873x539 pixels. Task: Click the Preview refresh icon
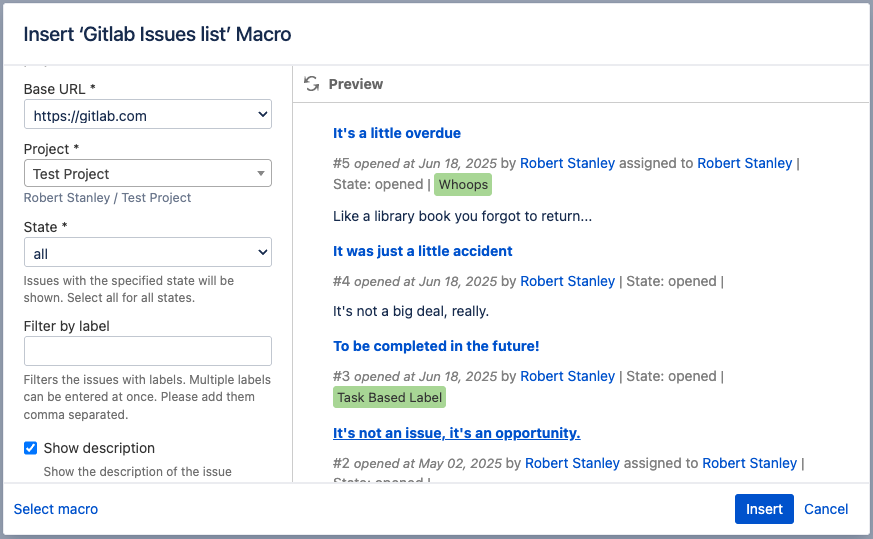tap(312, 84)
